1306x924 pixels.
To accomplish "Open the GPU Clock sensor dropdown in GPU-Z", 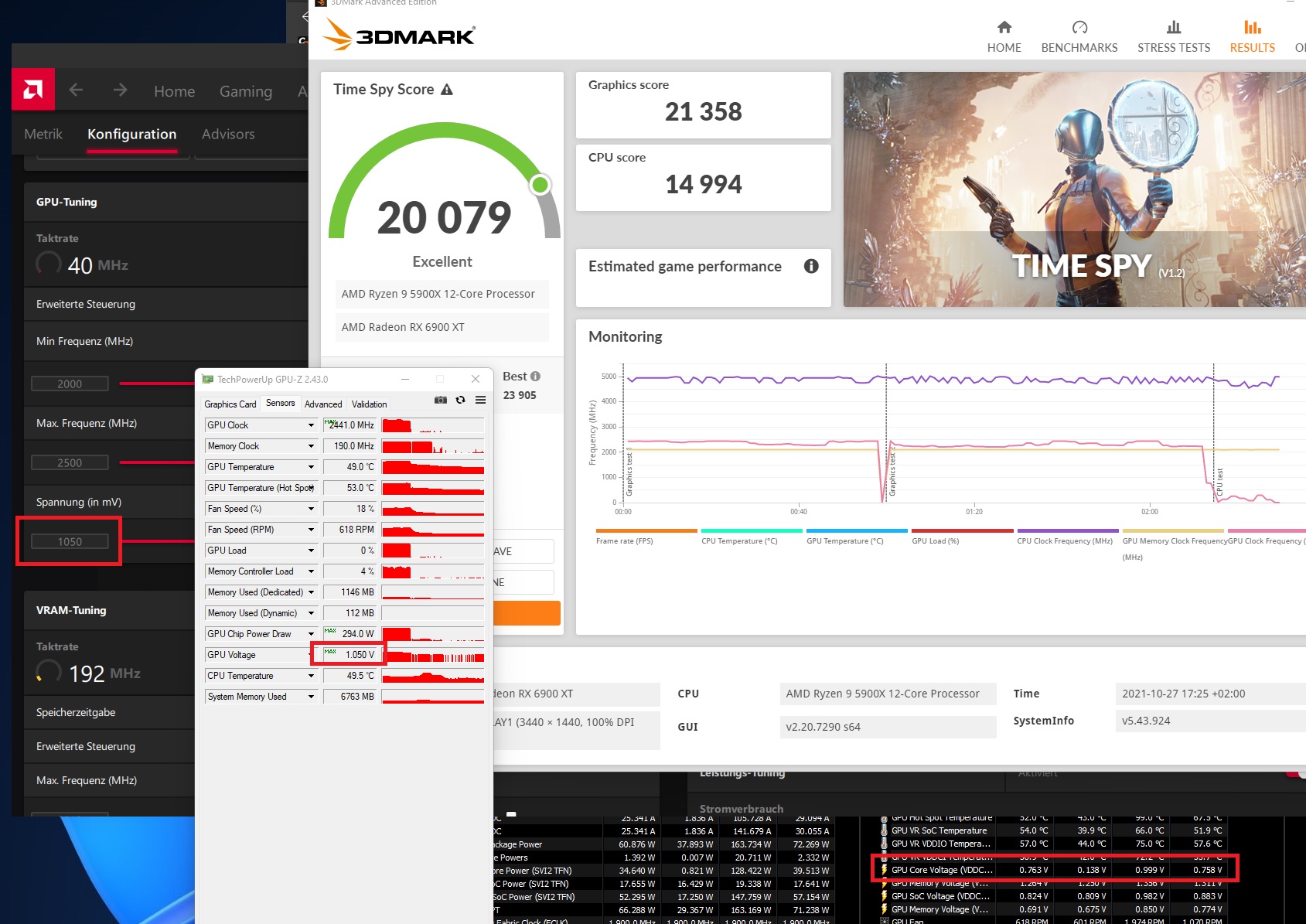I will [x=311, y=425].
